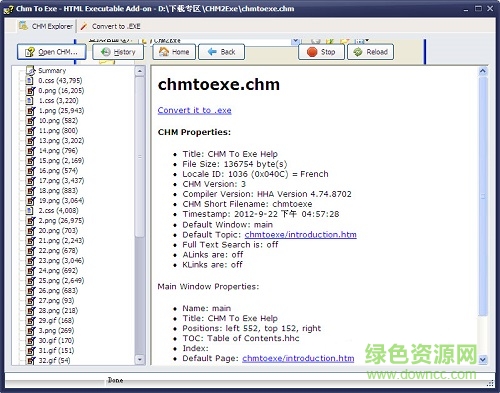Viewport: 500px width, 393px height.
Task: Click the content pane scroll-up arrow
Action: [483, 71]
